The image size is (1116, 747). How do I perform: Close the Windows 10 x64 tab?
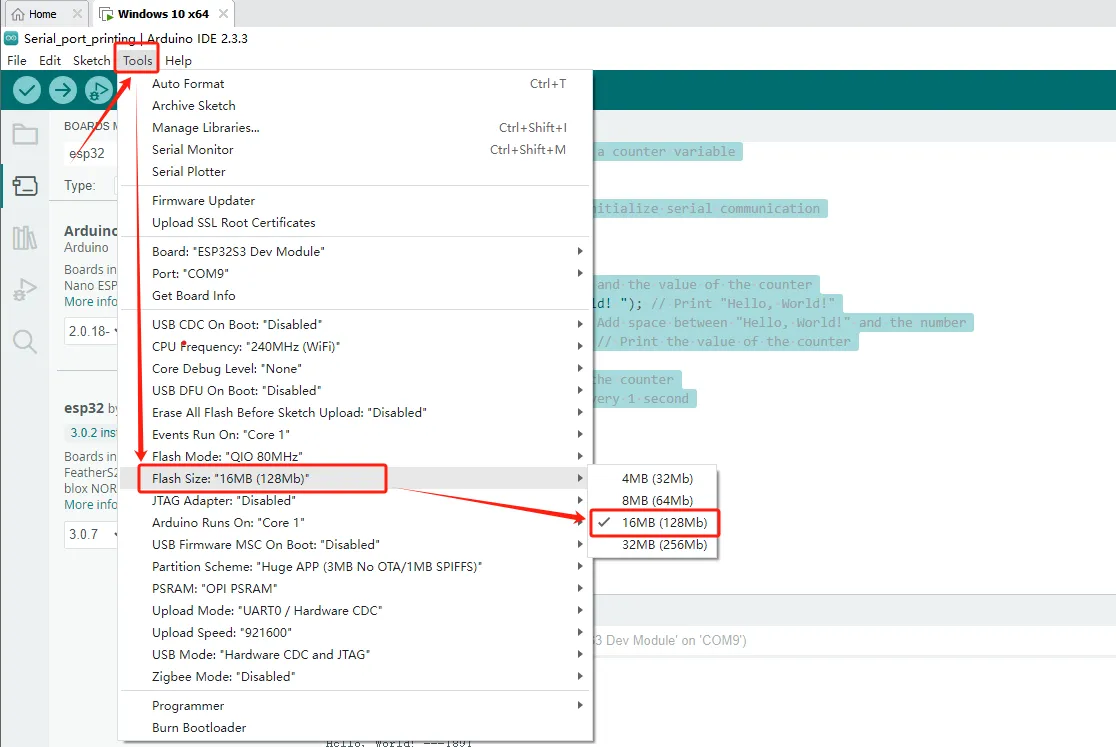223,14
